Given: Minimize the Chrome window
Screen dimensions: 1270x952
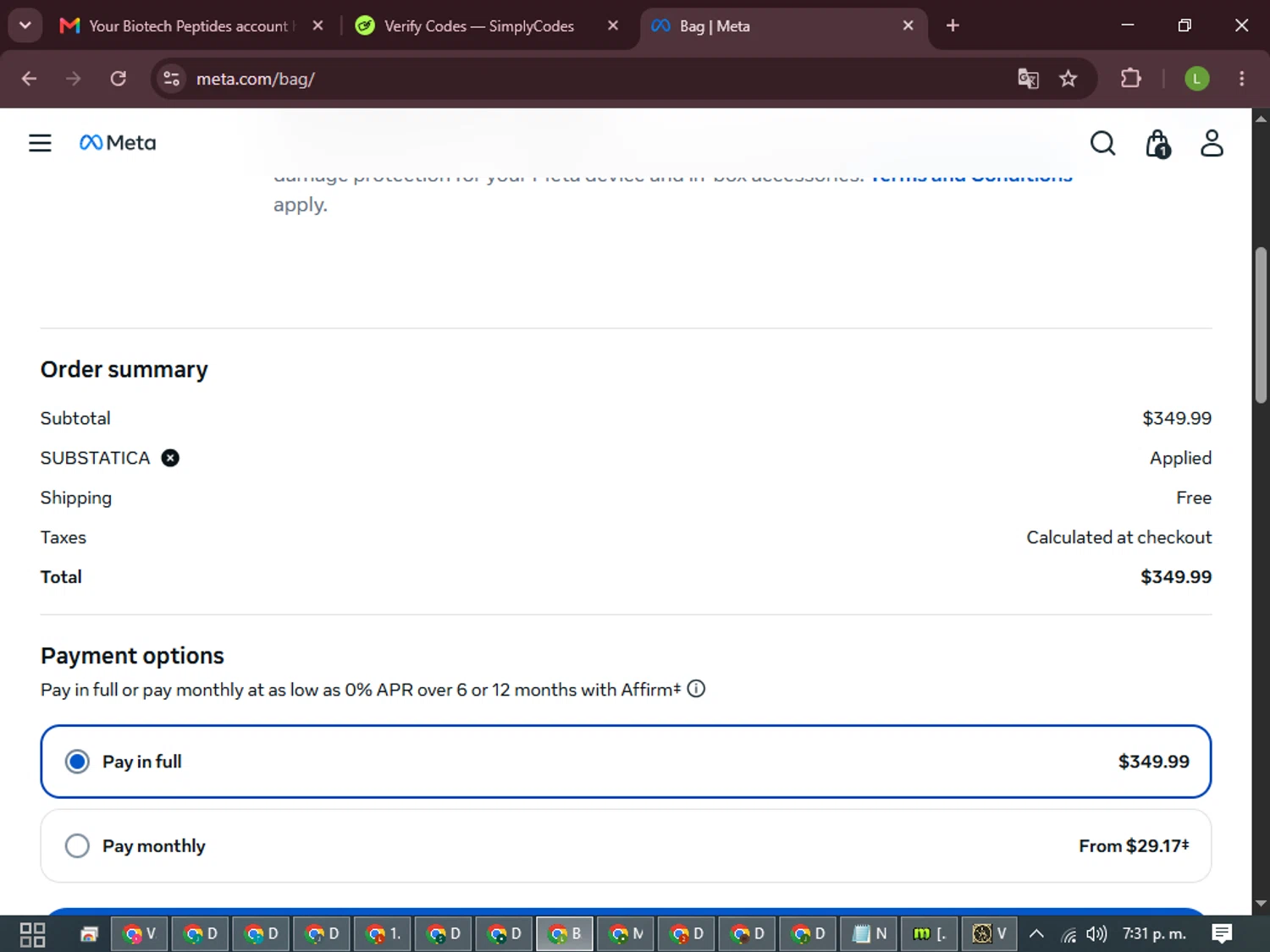Looking at the screenshot, I should 1128,25.
